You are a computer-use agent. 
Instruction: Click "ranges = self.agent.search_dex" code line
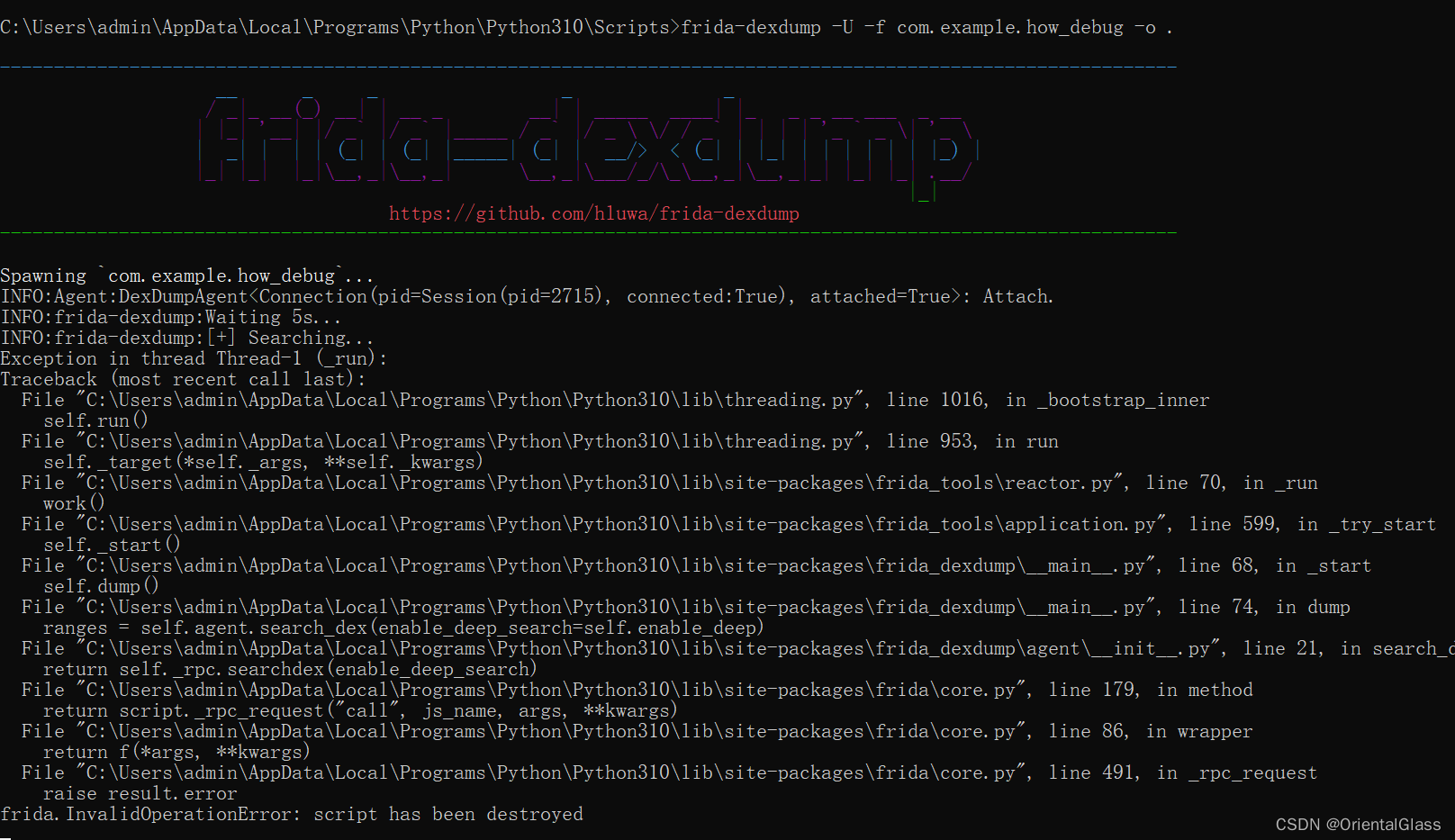[x=403, y=628]
